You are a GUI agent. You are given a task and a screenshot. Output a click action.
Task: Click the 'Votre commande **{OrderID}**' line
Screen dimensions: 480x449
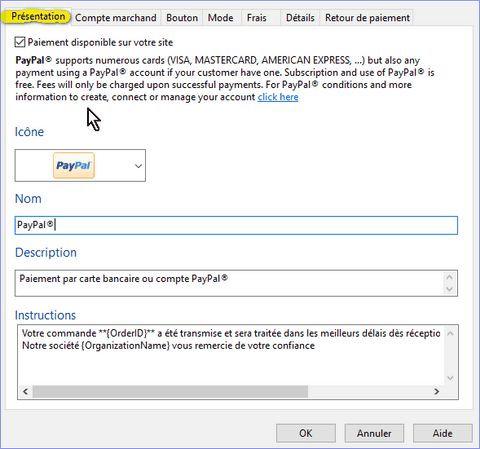(231, 333)
